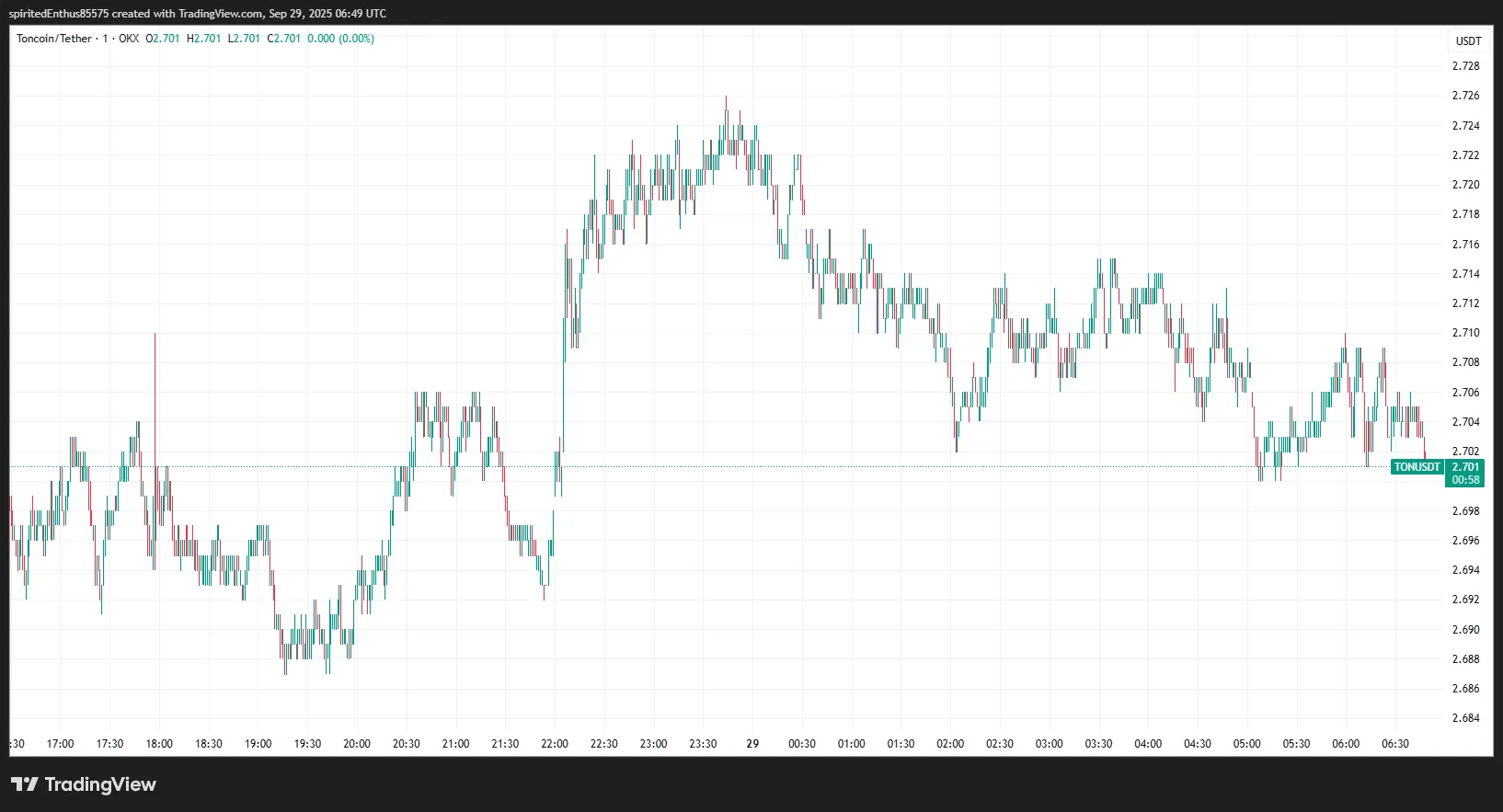The image size is (1503, 812).
Task: Click the 2.684 price axis label
Action: (x=1465, y=718)
